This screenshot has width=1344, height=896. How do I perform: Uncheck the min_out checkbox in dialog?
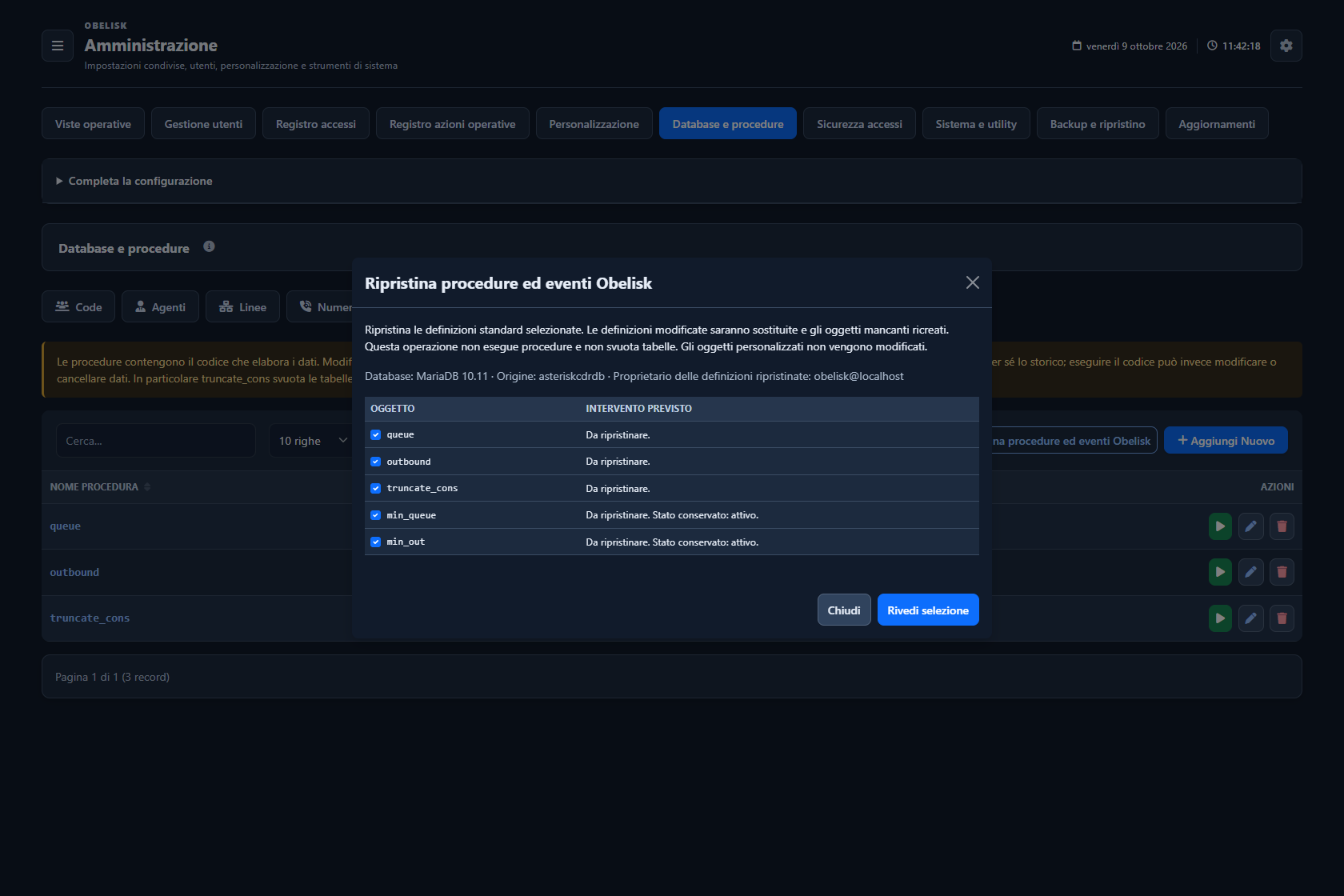pos(375,542)
